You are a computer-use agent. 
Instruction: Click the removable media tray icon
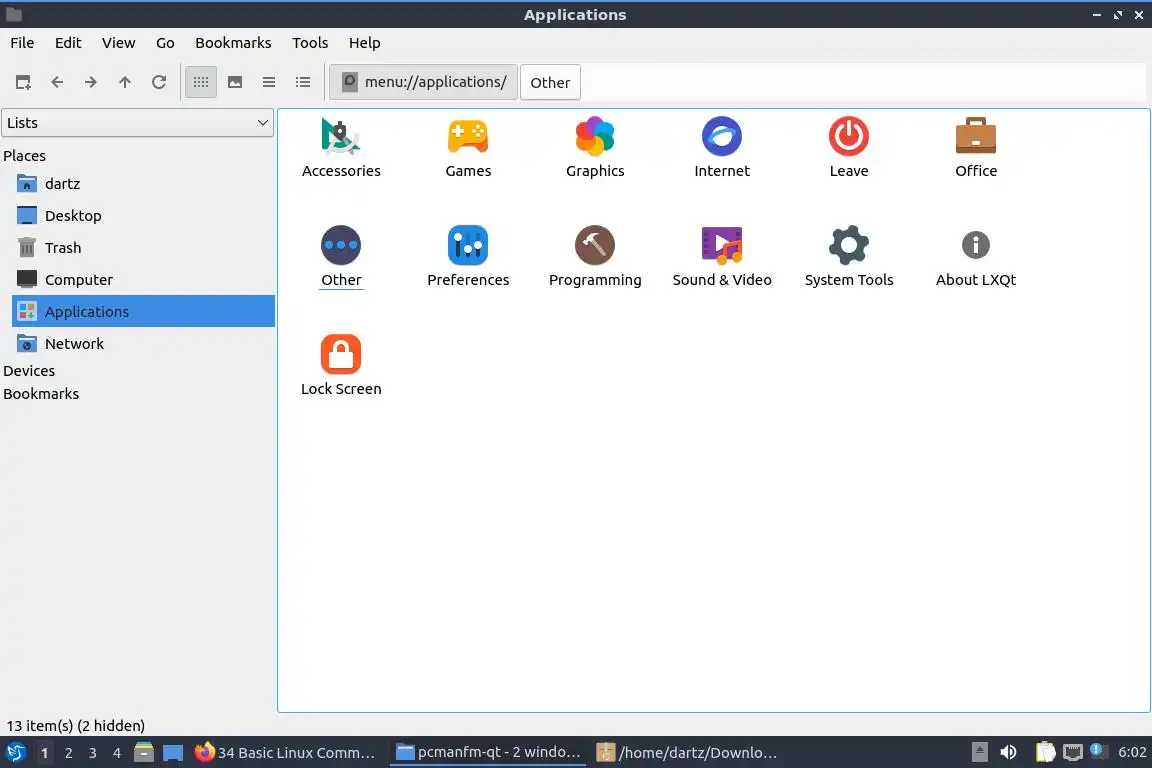979,753
